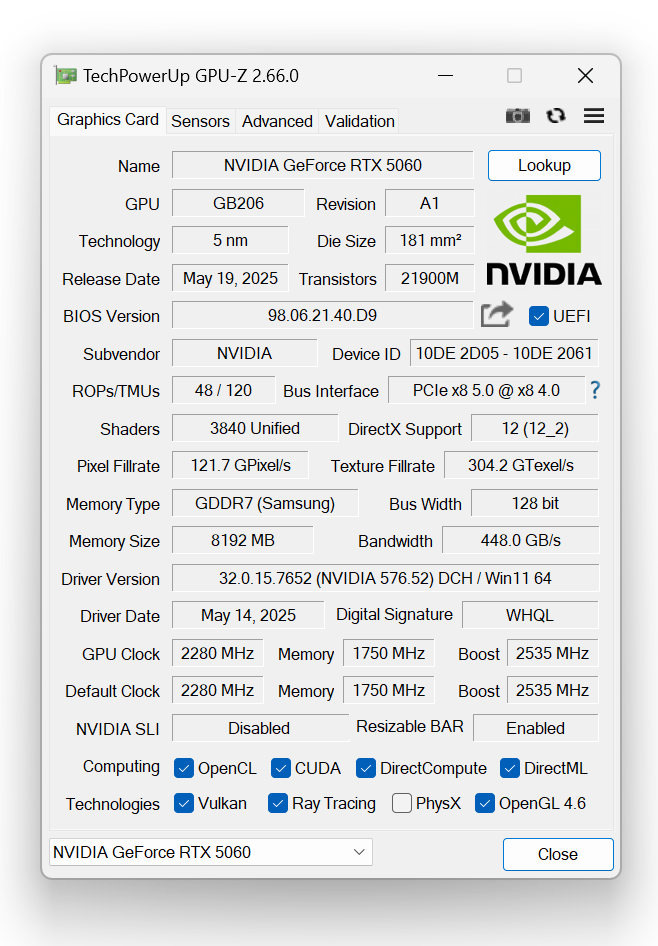The image size is (658, 946).
Task: Toggle the Vulkan checkbox
Action: pos(184,803)
